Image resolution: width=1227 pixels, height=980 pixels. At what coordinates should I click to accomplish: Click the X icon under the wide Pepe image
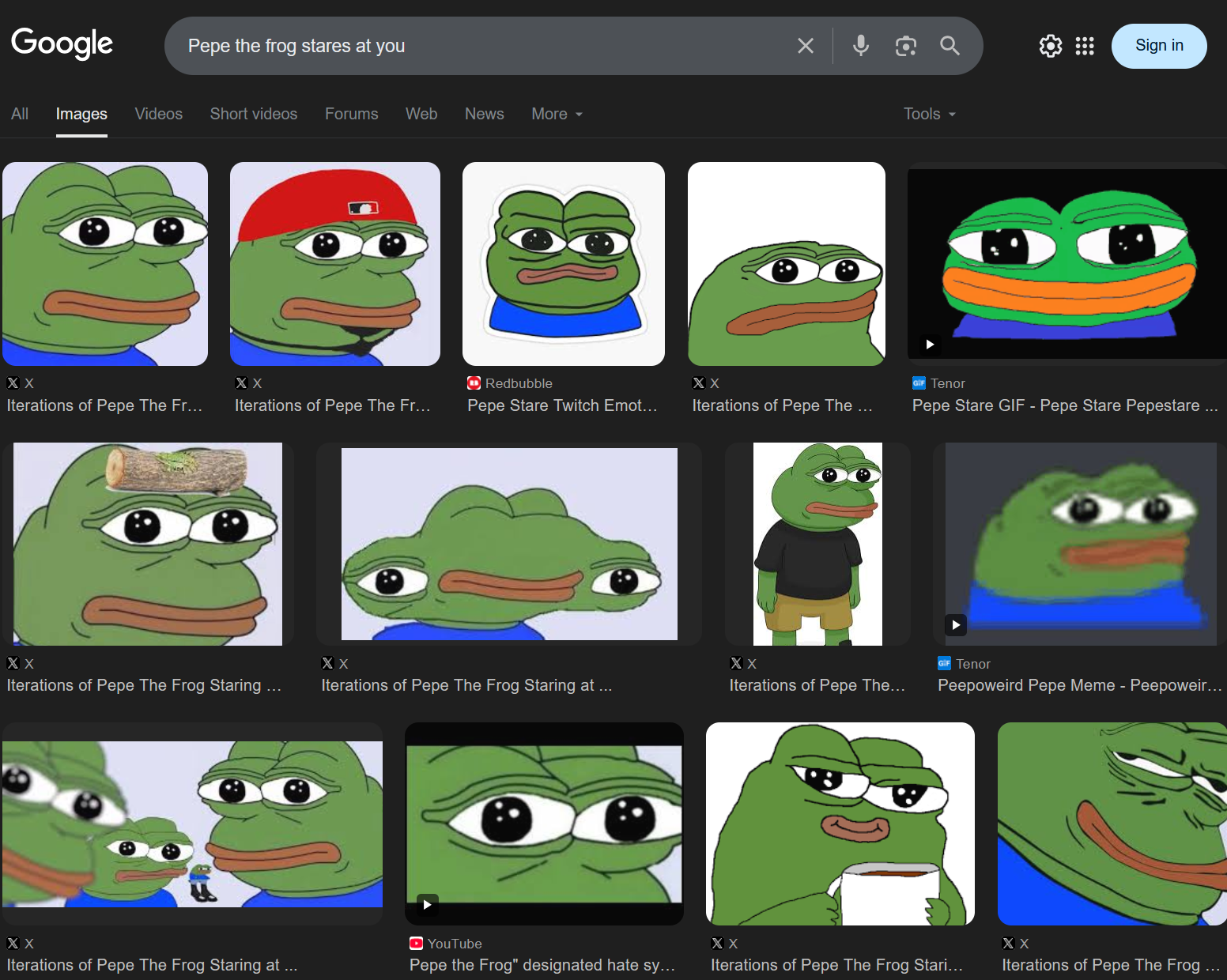click(328, 663)
